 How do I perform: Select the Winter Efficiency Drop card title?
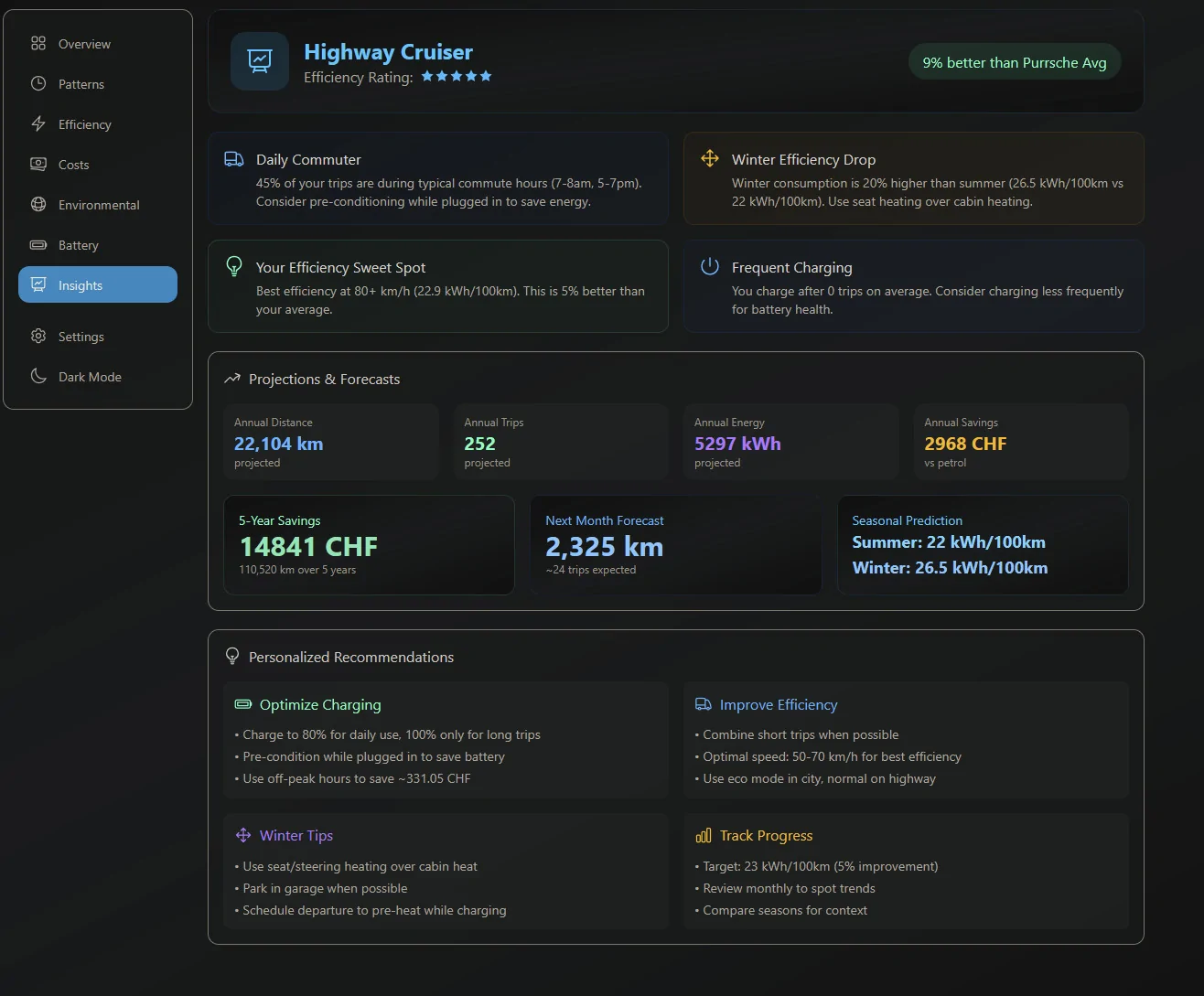click(803, 159)
